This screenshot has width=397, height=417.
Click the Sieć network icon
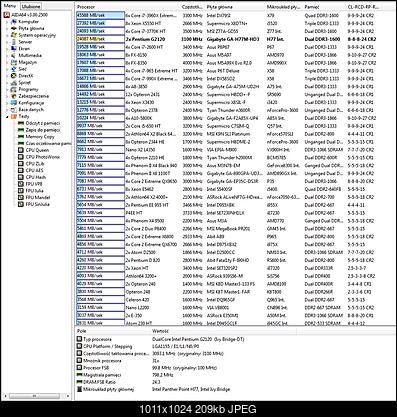click(x=14, y=69)
